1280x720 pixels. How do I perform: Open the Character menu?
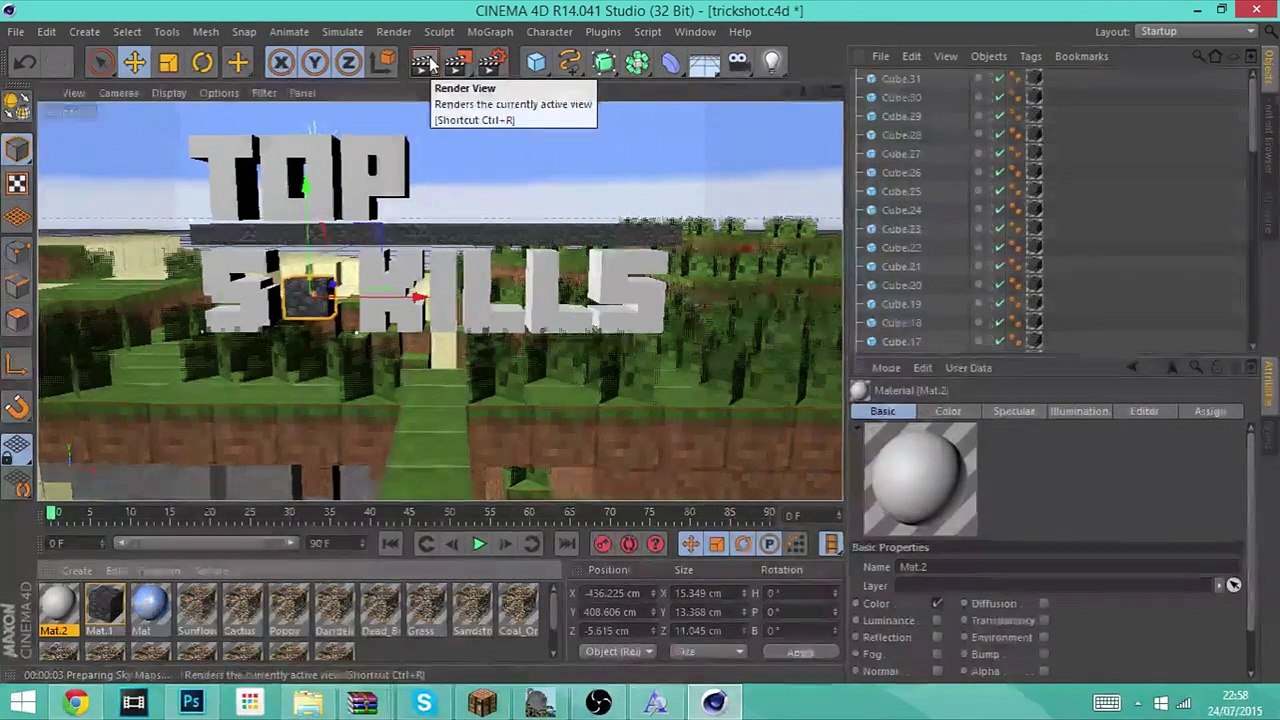pyautogui.click(x=549, y=32)
